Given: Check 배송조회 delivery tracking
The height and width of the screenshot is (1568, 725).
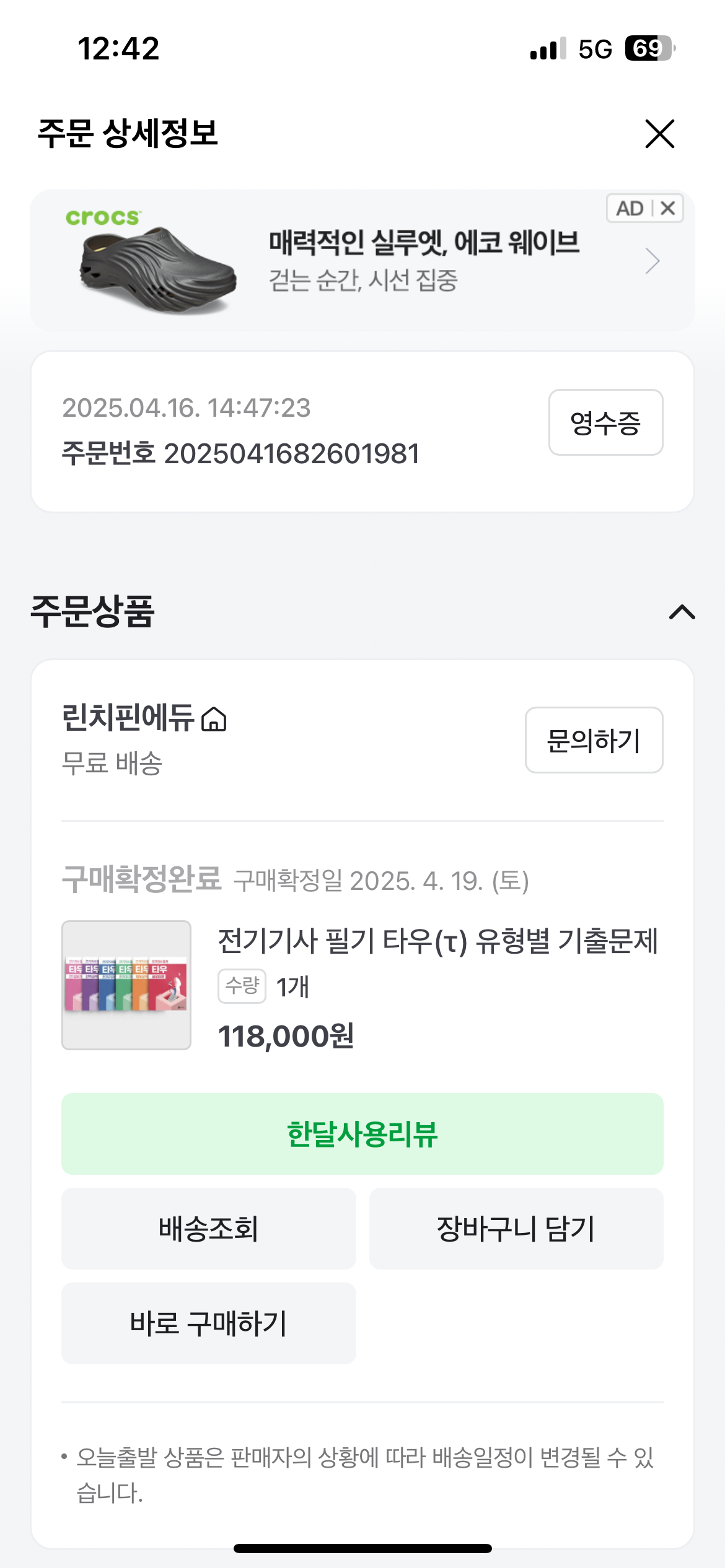Looking at the screenshot, I should pyautogui.click(x=208, y=1229).
